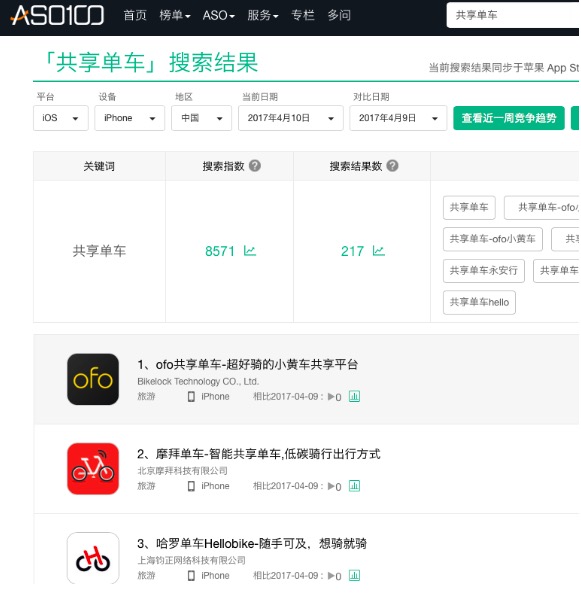Select related keyword tag 共享单车hello
This screenshot has width=581, height=597.
click(x=479, y=302)
